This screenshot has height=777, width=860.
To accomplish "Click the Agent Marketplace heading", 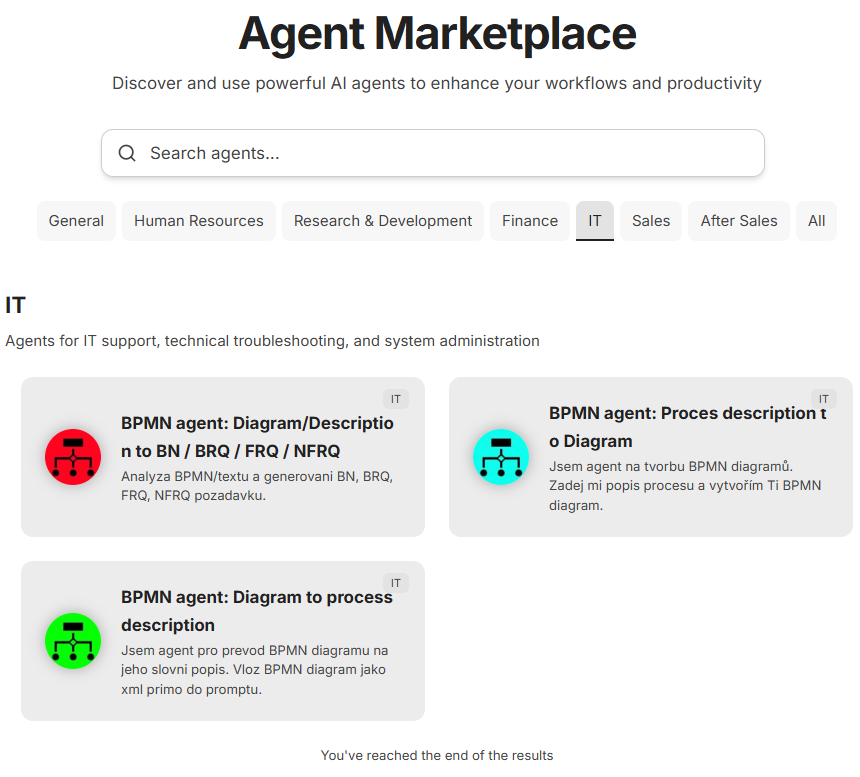I will pyautogui.click(x=437, y=35).
